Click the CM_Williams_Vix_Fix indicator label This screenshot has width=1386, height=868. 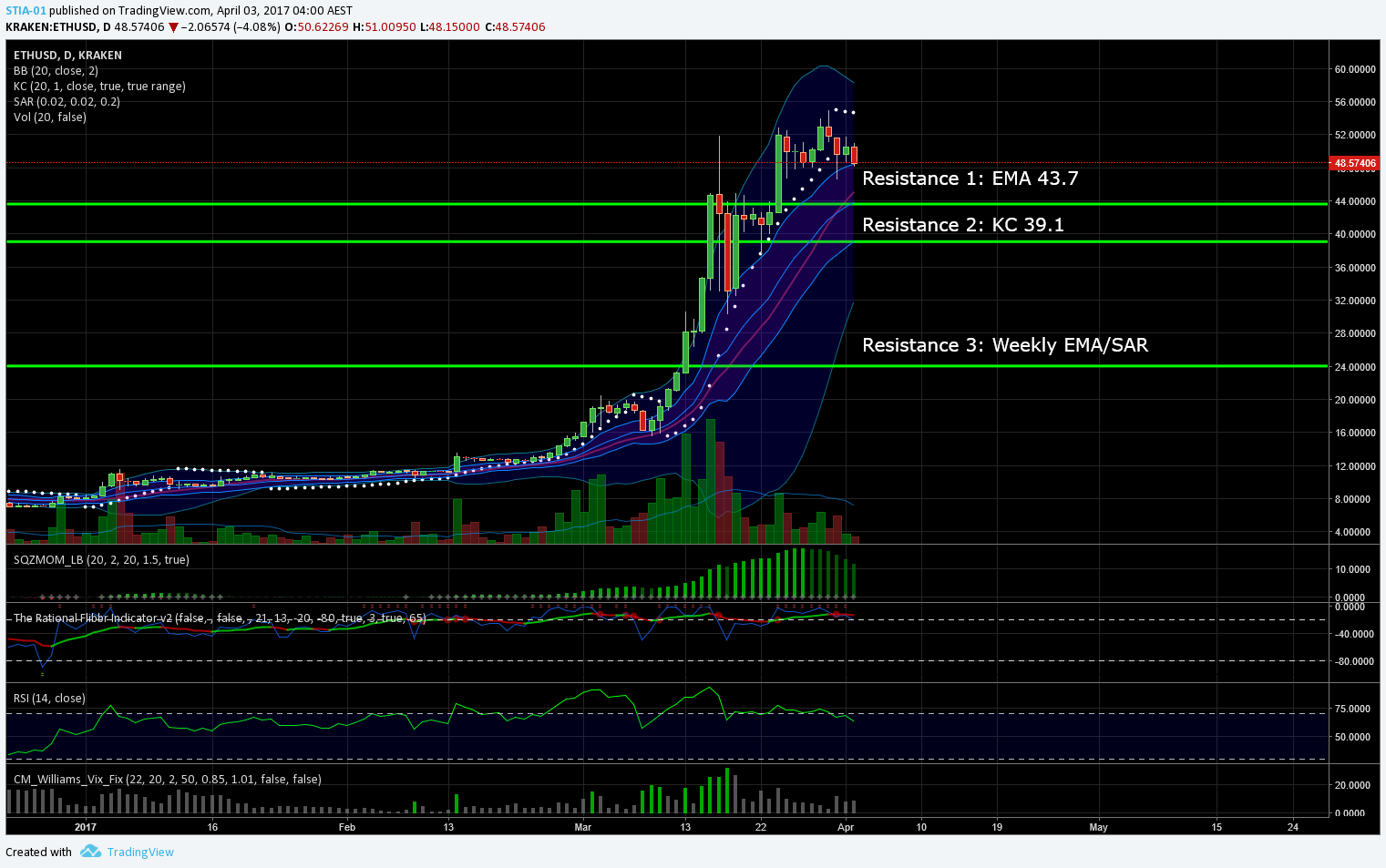coord(168,780)
